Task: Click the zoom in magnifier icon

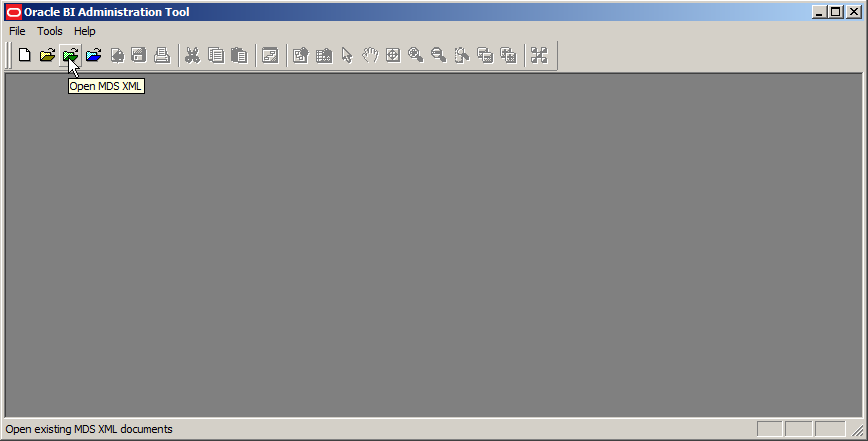Action: click(416, 55)
